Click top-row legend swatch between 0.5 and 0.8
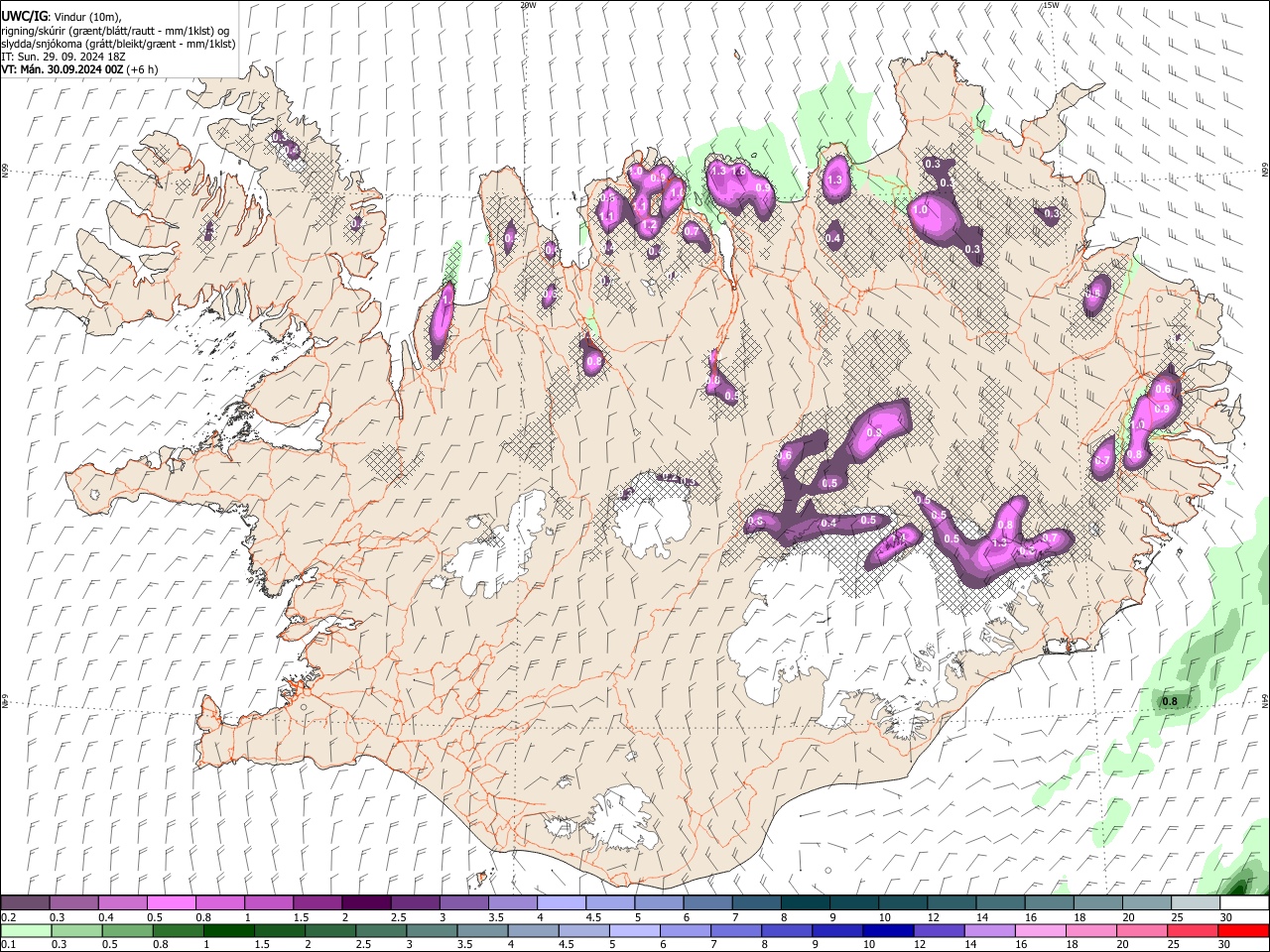The image size is (1270, 952). click(x=172, y=903)
